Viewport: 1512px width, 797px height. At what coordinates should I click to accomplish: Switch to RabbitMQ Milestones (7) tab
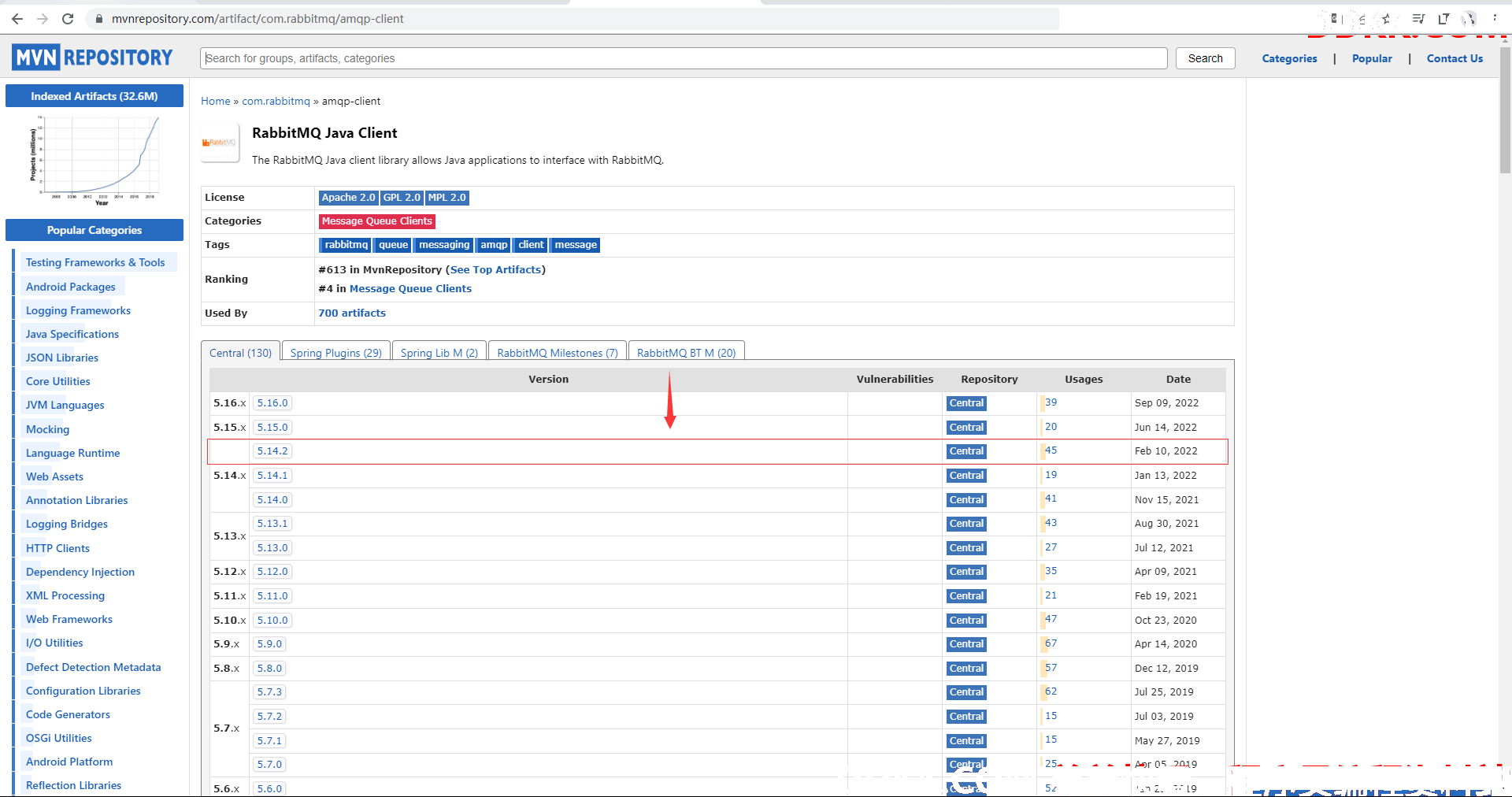pos(558,352)
